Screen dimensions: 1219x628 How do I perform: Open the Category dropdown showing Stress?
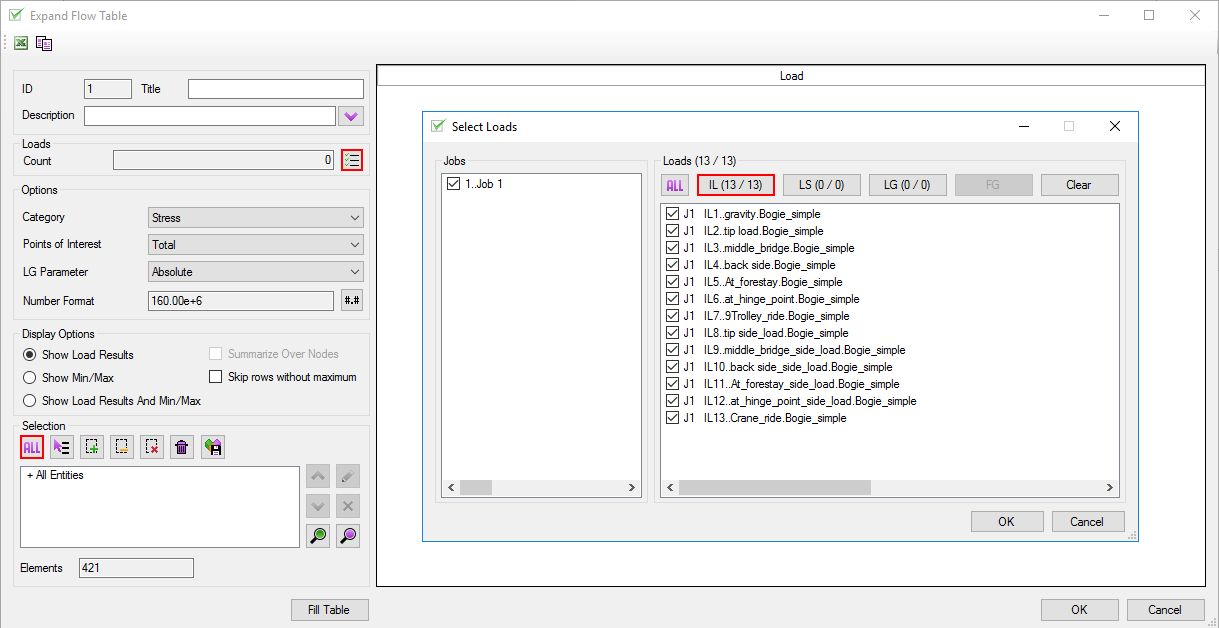pos(256,218)
